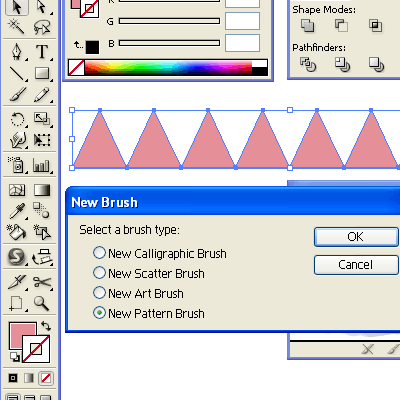
Task: Choose the Line Segment tool
Action: point(17,73)
